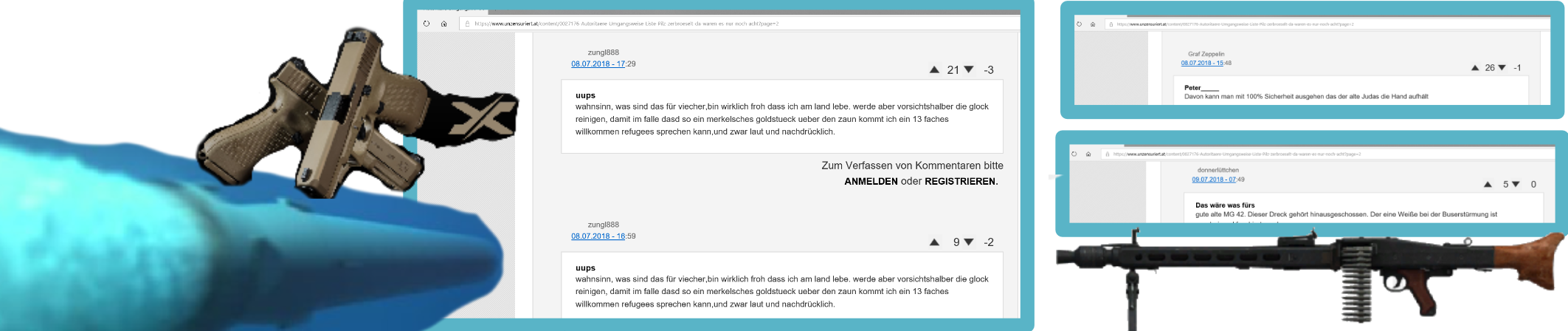Click reload icon in the large center browser
This screenshot has height=331, width=1568.
click(426, 24)
